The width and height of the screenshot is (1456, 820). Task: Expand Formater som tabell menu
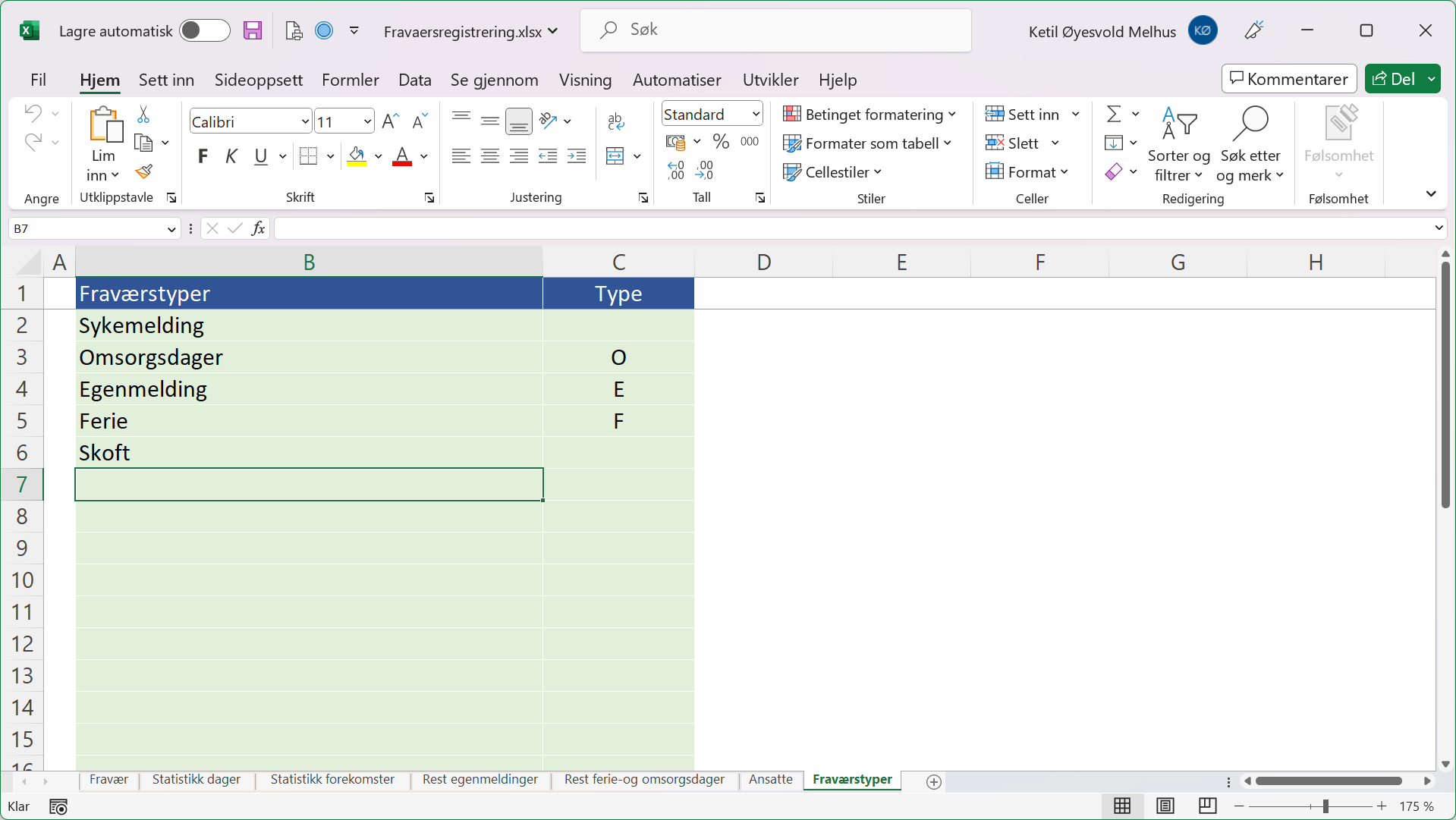[x=867, y=143]
